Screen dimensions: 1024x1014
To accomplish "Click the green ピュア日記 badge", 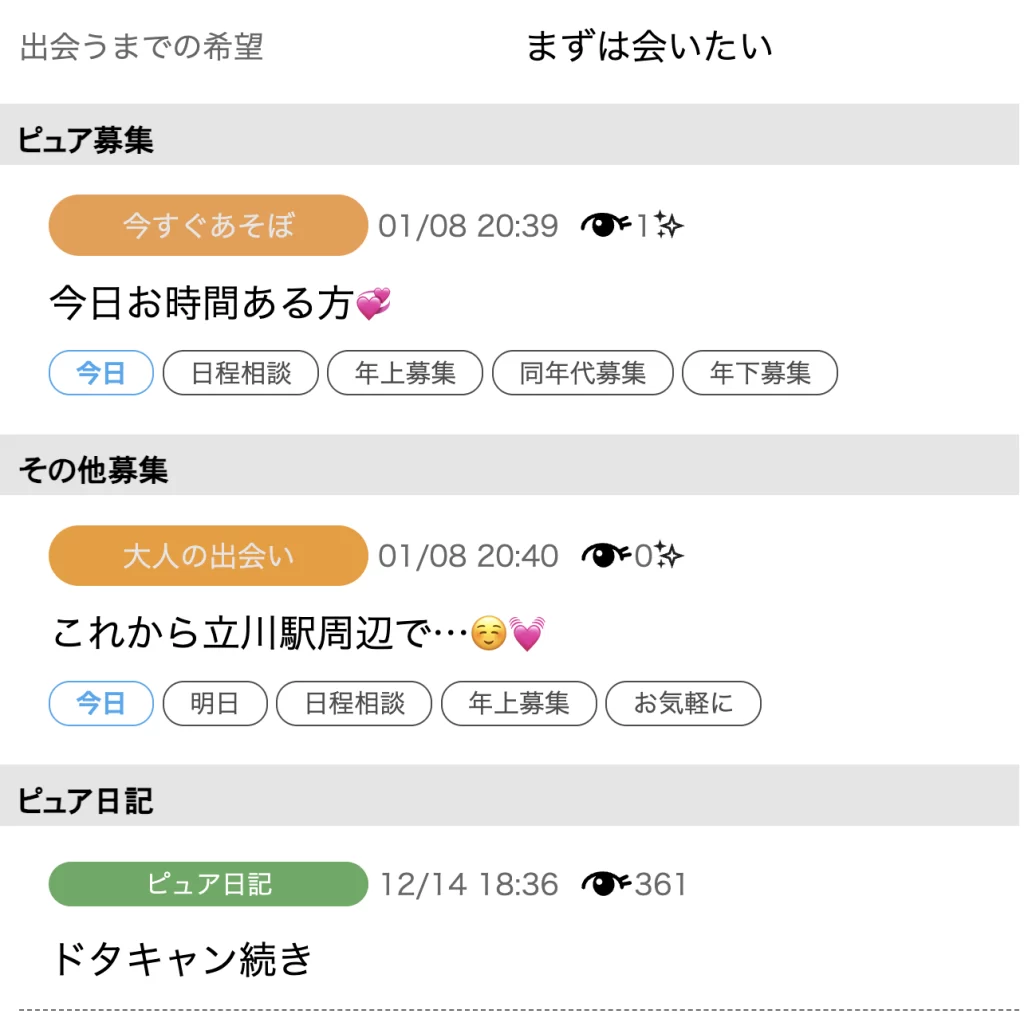I will tap(207, 883).
